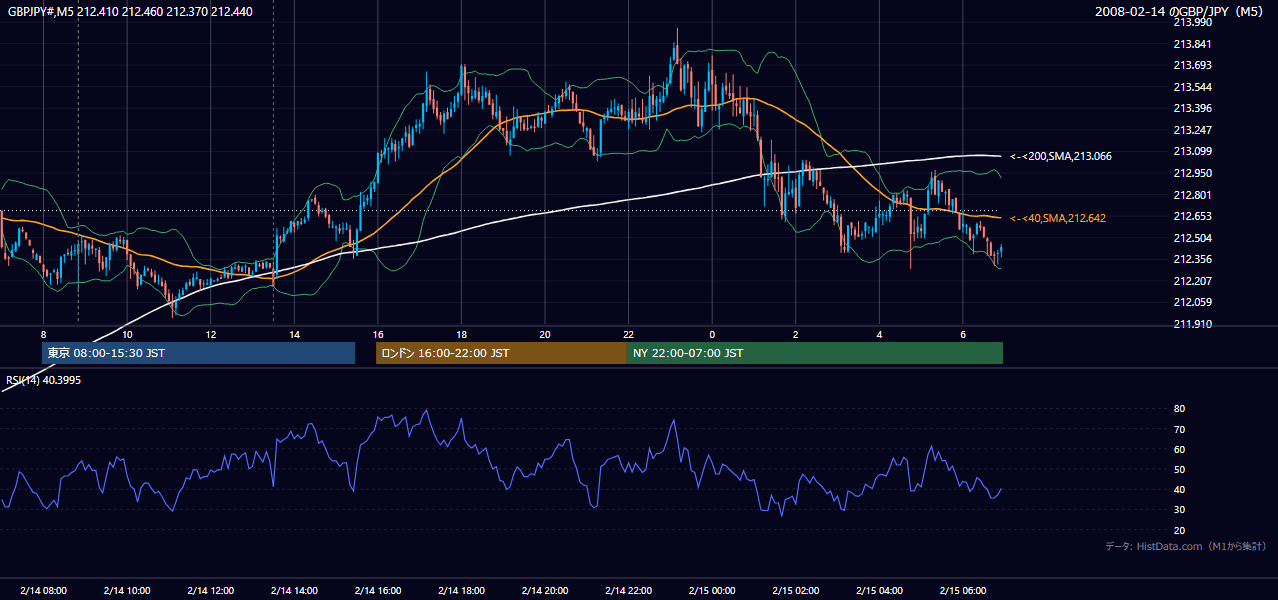This screenshot has height=600, width=1278.
Task: Click the London 16:00-22:00 JST session bar
Action: (x=501, y=353)
